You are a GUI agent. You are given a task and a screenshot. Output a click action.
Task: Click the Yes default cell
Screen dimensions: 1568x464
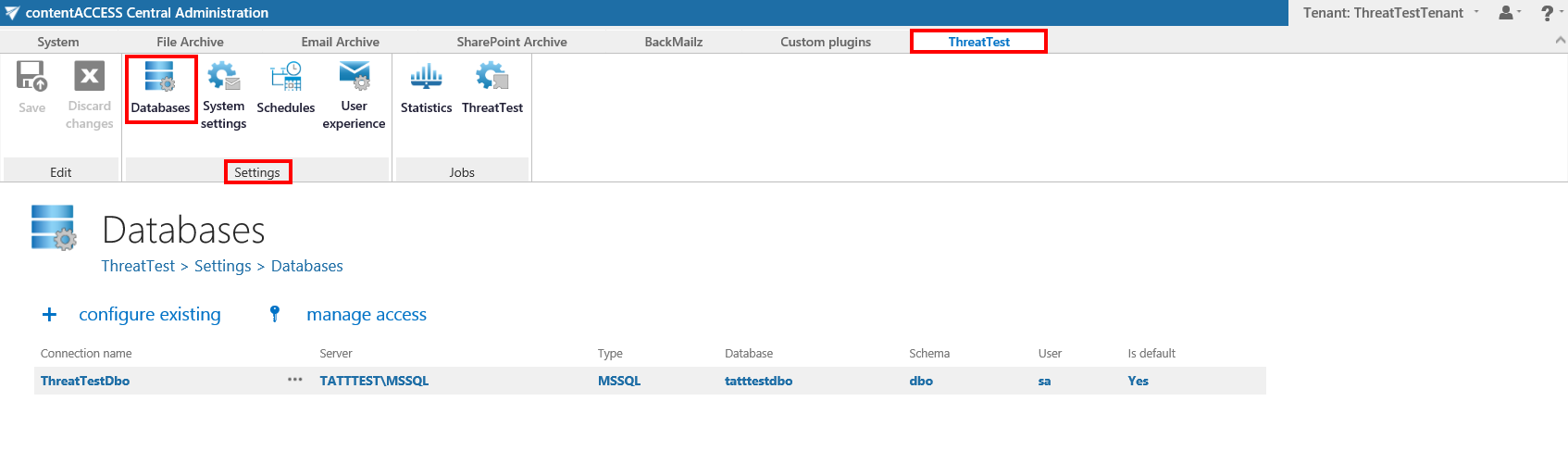1139,381
